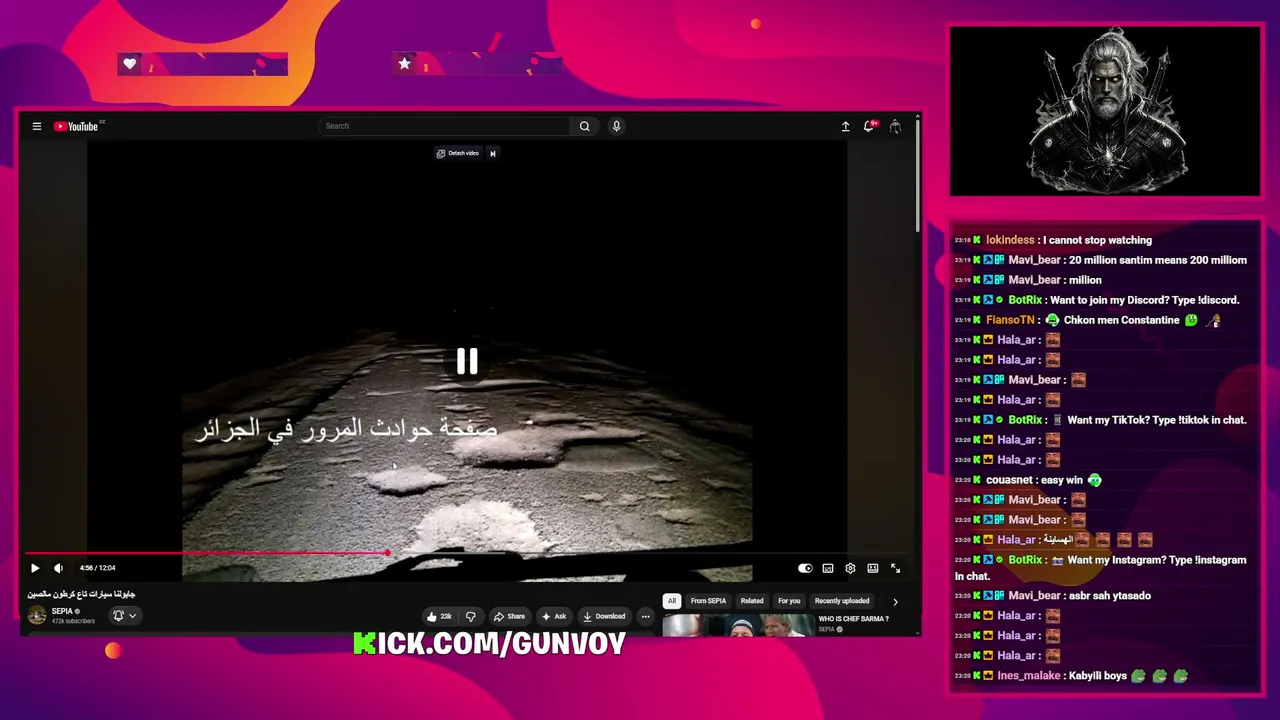Expand the SEPIA notification bell dropdown
Viewport: 1280px width, 720px height.
(124, 616)
